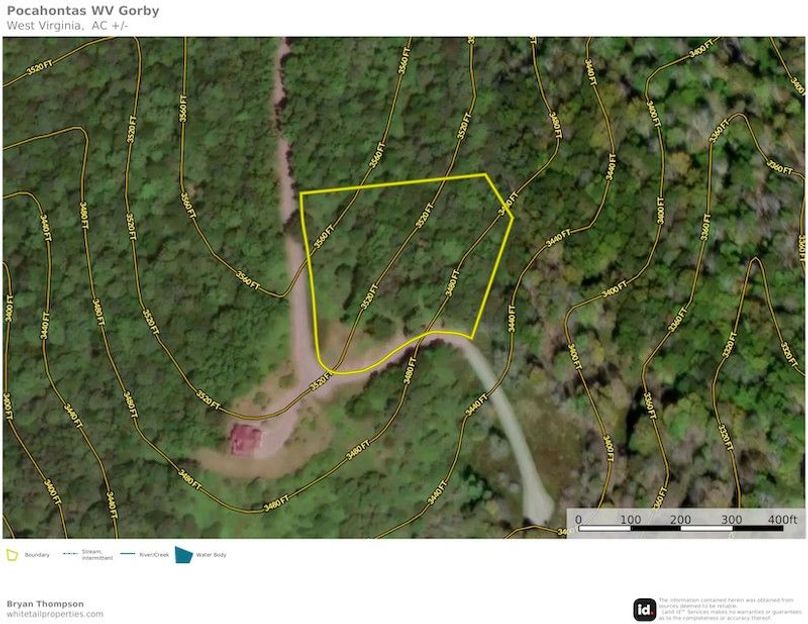Click the yellow Boundary legend icon
Viewport: 808px width, 624px height.
tap(13, 554)
